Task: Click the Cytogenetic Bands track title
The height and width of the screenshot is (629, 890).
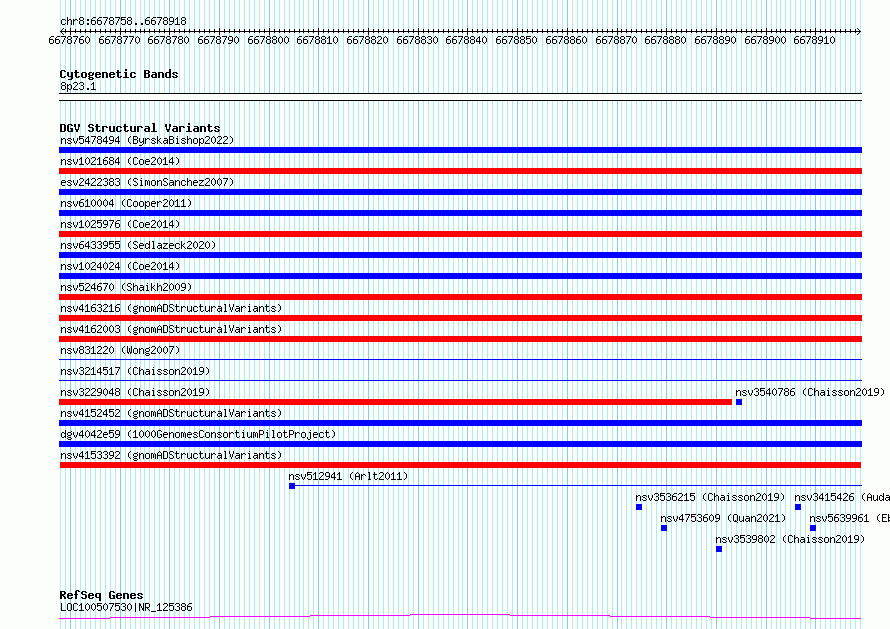Action: [x=119, y=74]
